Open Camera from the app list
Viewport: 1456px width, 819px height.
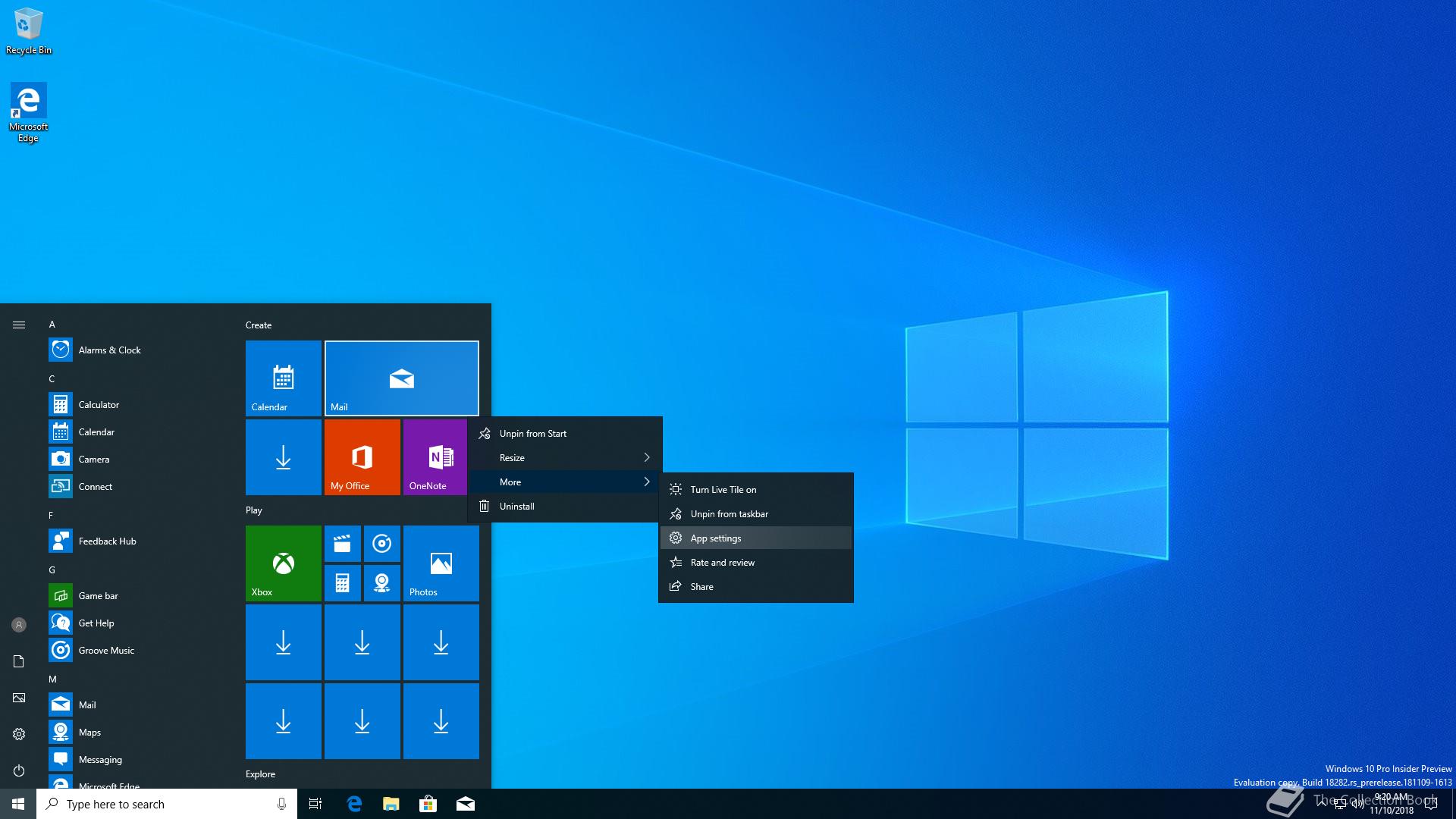pos(136,459)
